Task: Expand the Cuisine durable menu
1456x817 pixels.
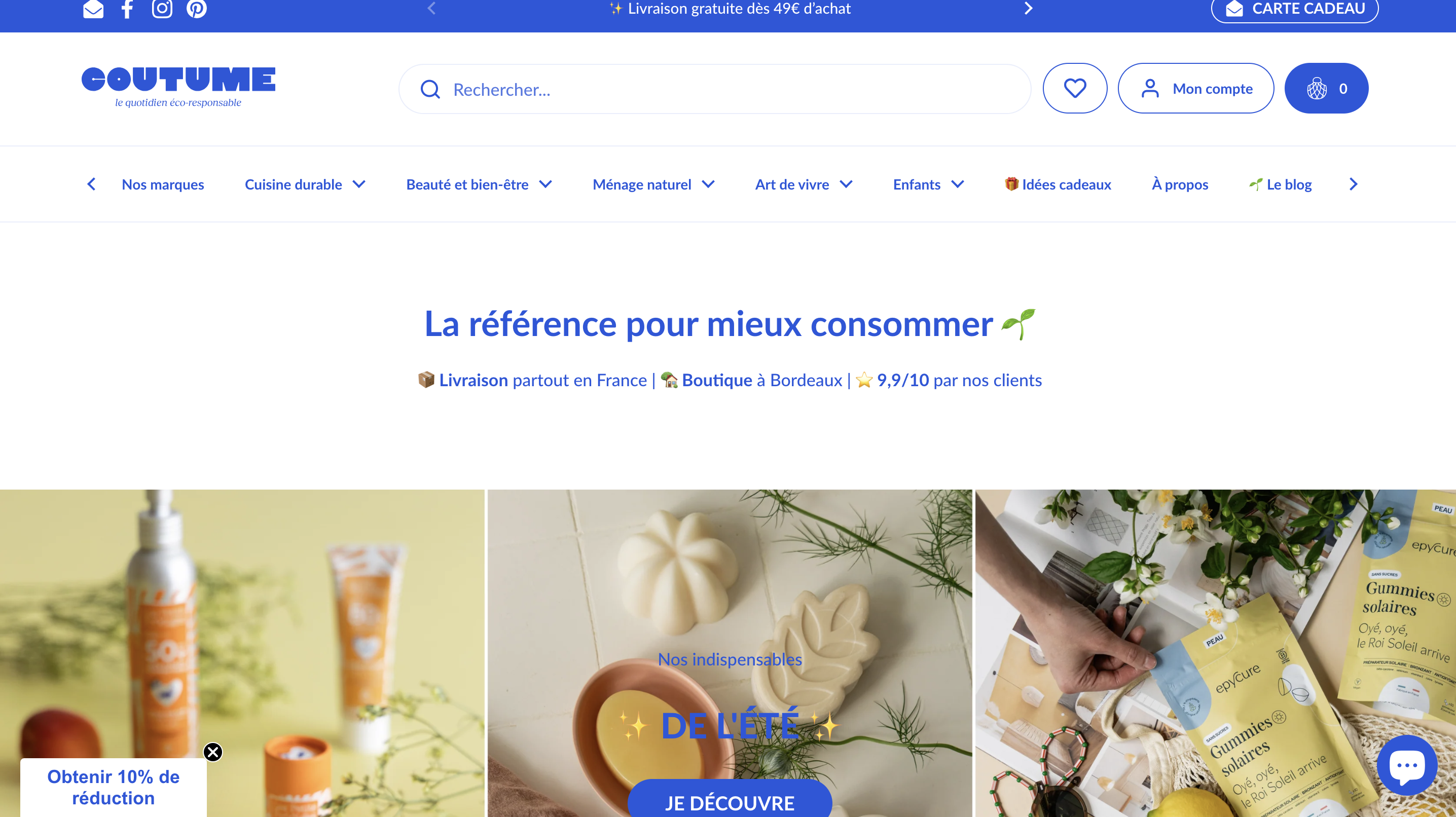Action: [305, 184]
